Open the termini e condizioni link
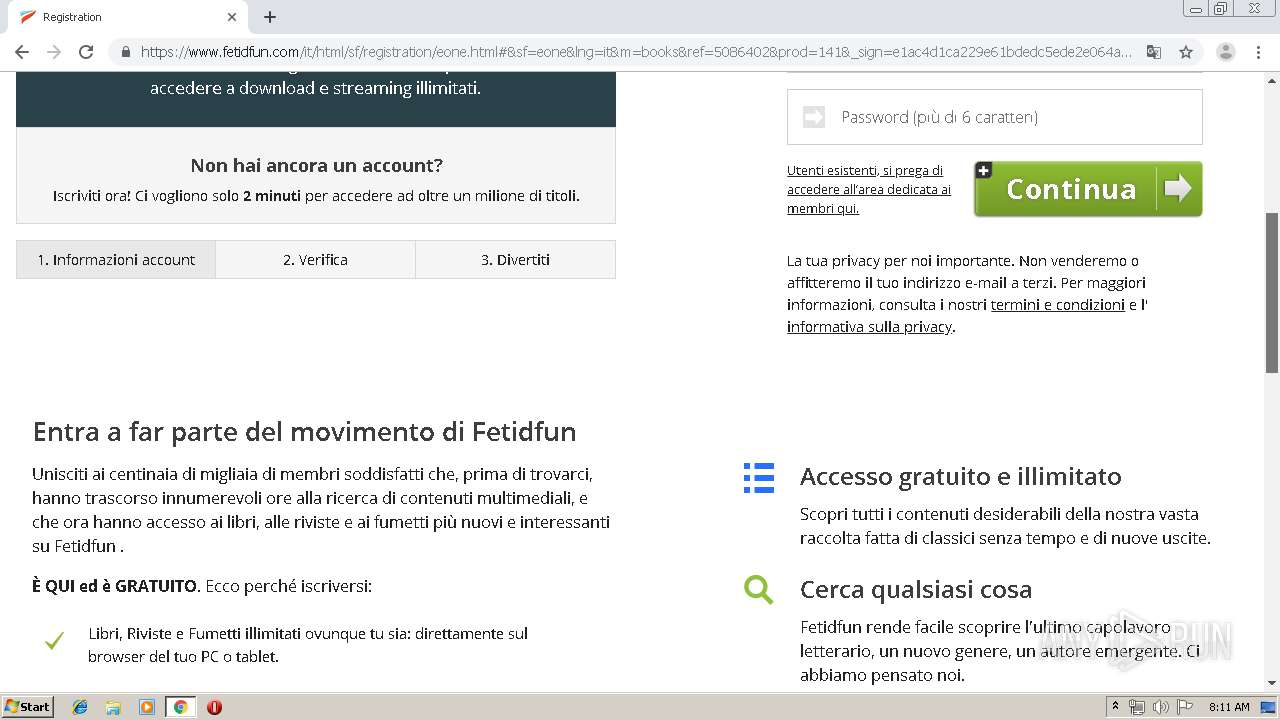This screenshot has width=1280, height=720. [x=1057, y=305]
